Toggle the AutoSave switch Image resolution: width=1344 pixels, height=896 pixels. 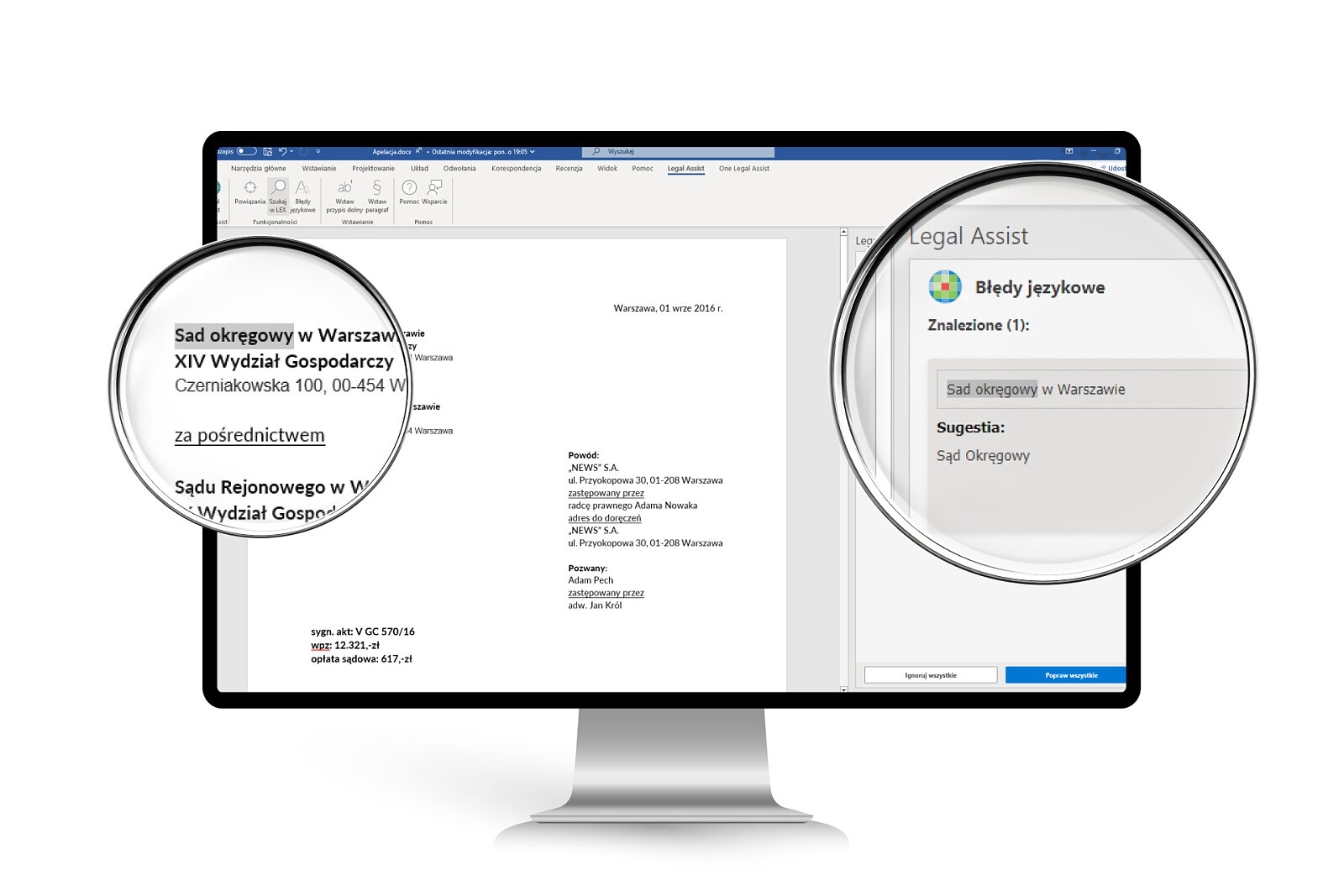tap(246, 152)
